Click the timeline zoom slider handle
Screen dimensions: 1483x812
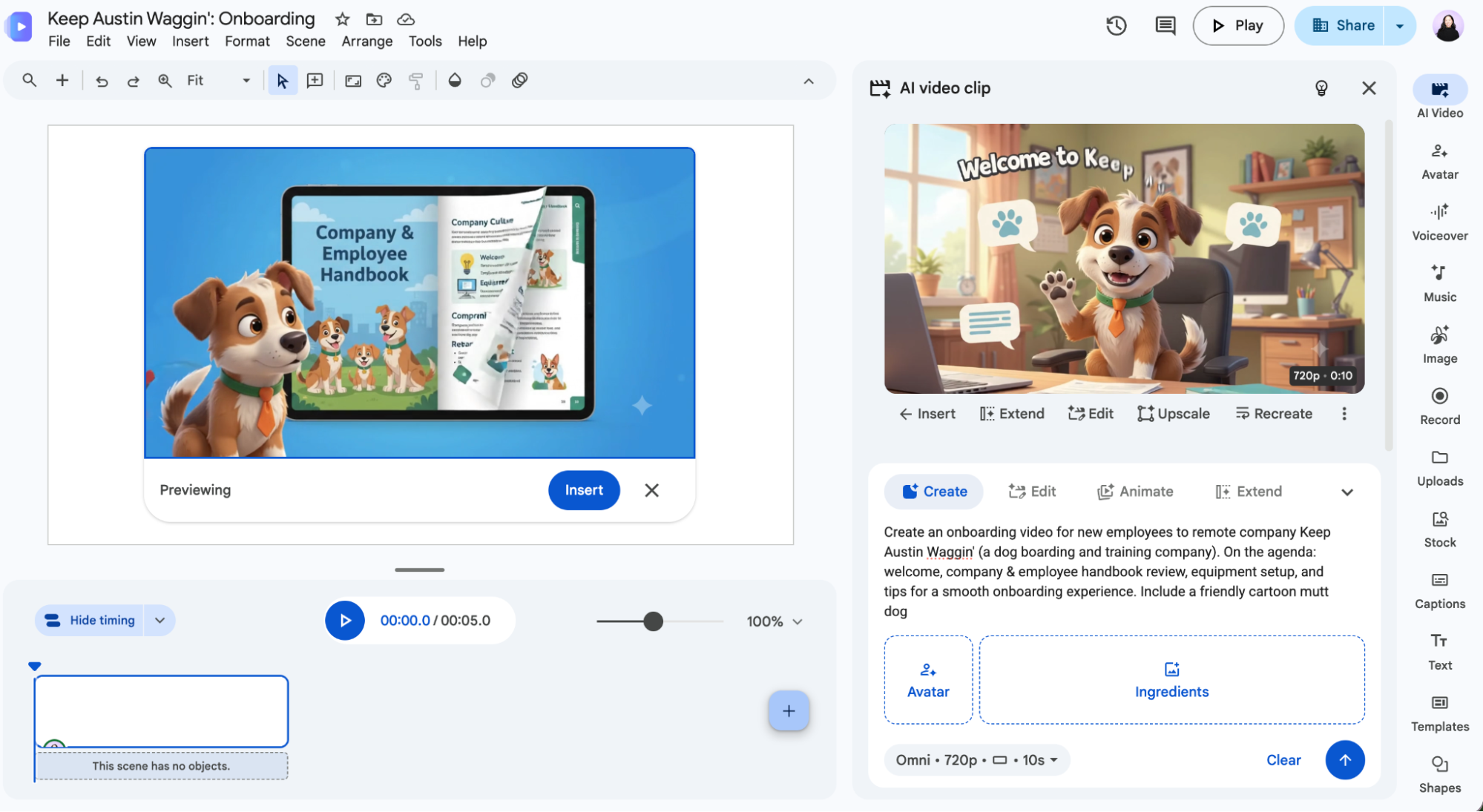point(653,621)
